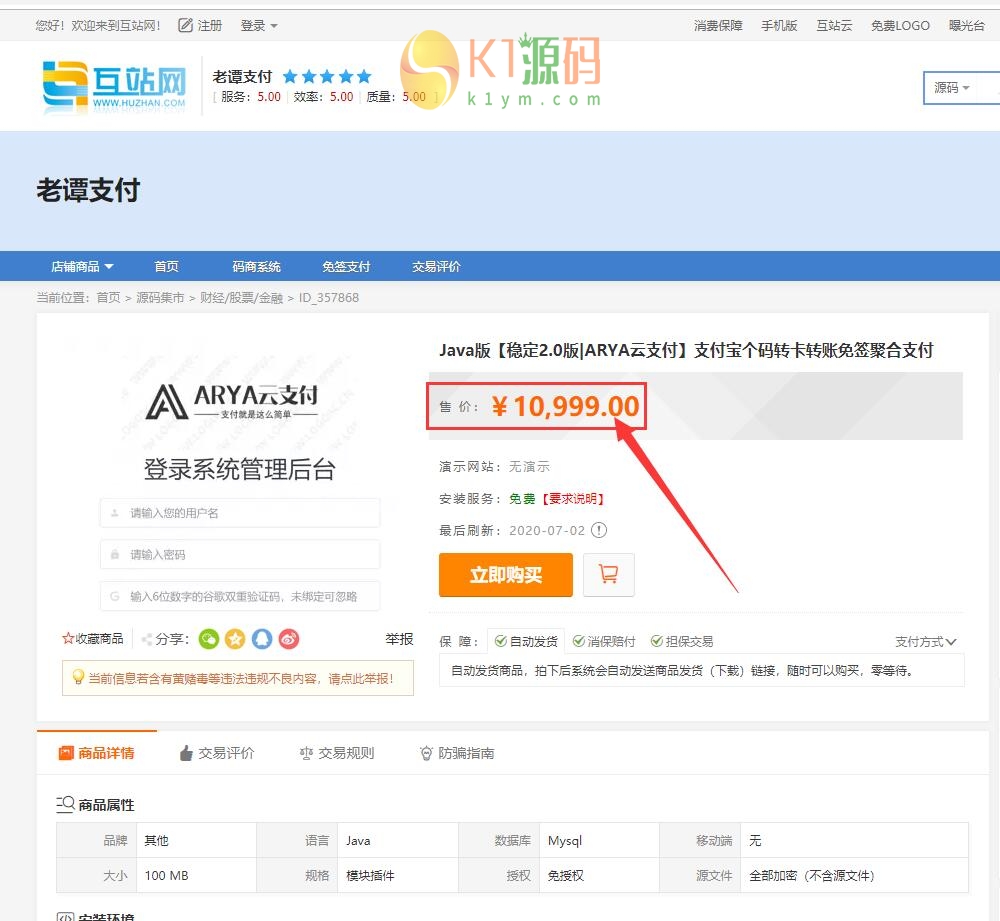Share via the WeChat icon
Viewport: 1000px width, 921px height.
click(x=209, y=638)
